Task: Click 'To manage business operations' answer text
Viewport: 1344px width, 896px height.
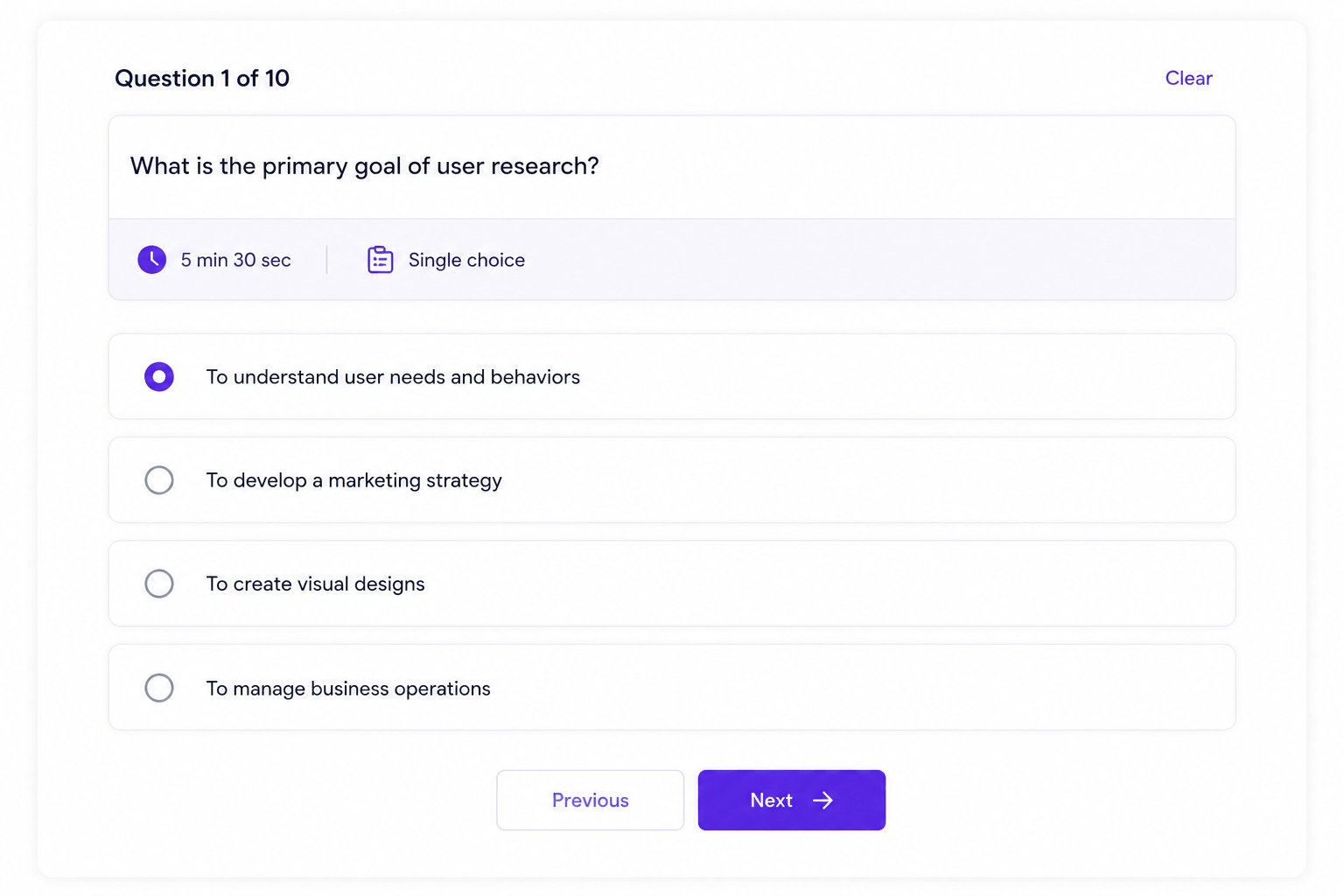Action: pos(348,689)
